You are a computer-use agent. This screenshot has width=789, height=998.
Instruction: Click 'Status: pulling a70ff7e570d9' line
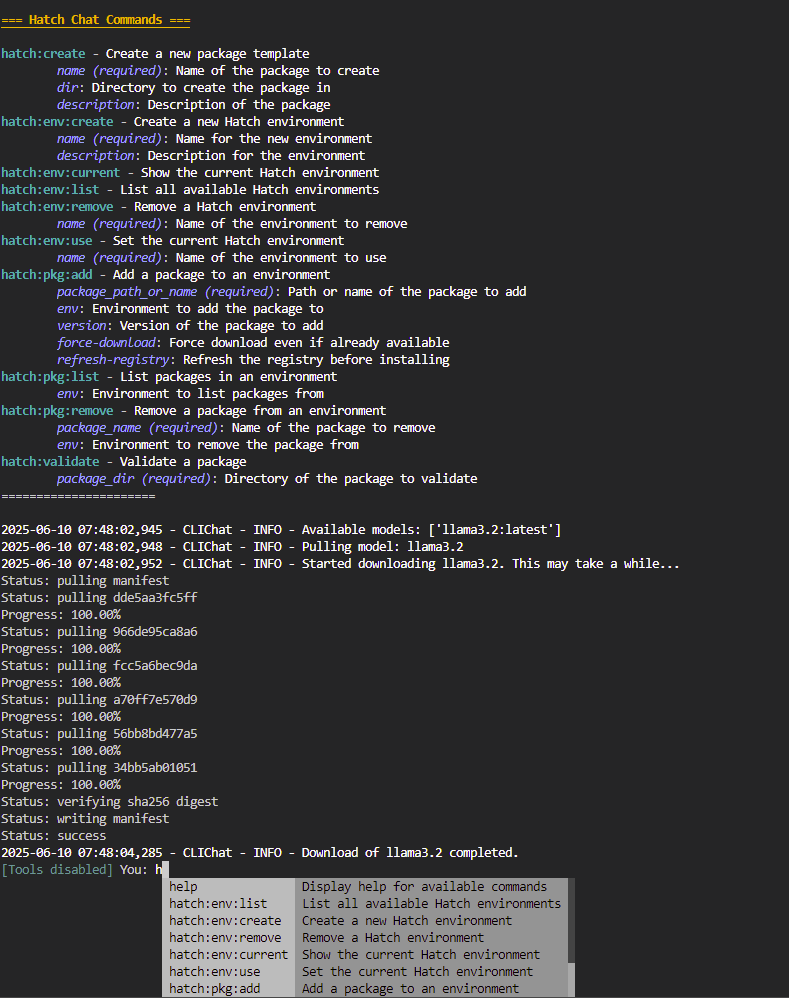coord(99,699)
